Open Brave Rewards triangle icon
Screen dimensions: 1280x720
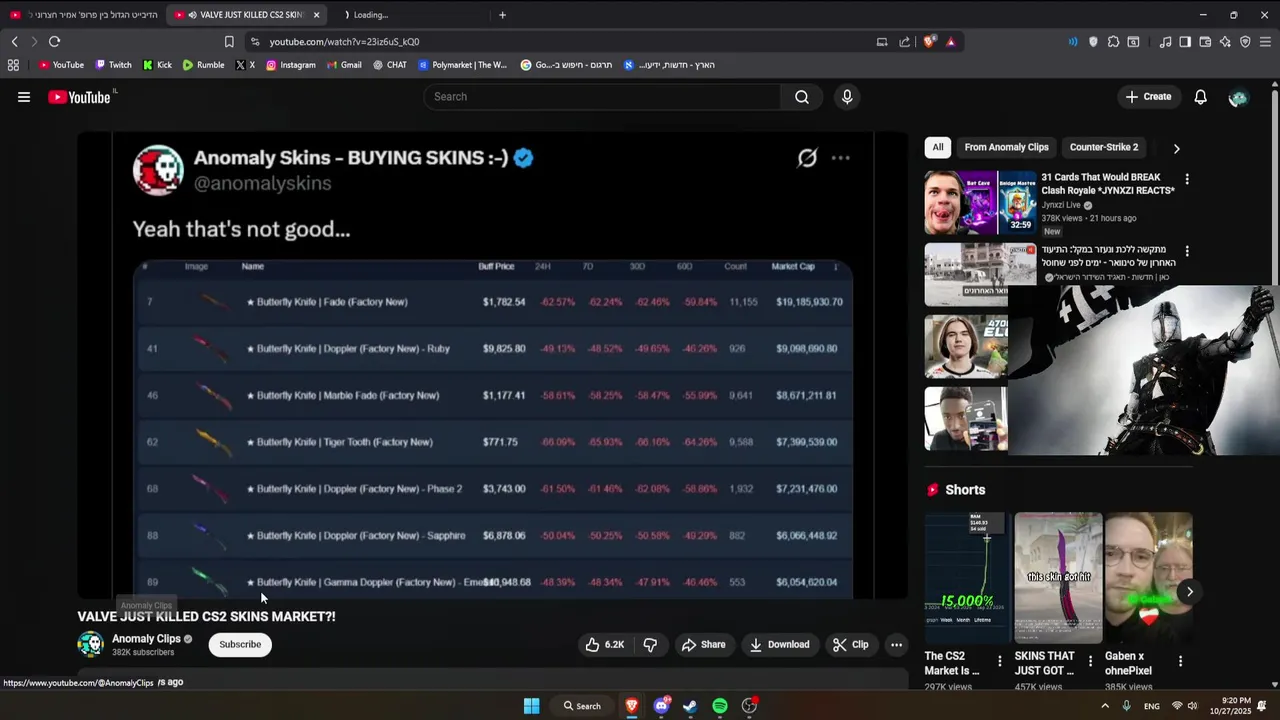(950, 42)
